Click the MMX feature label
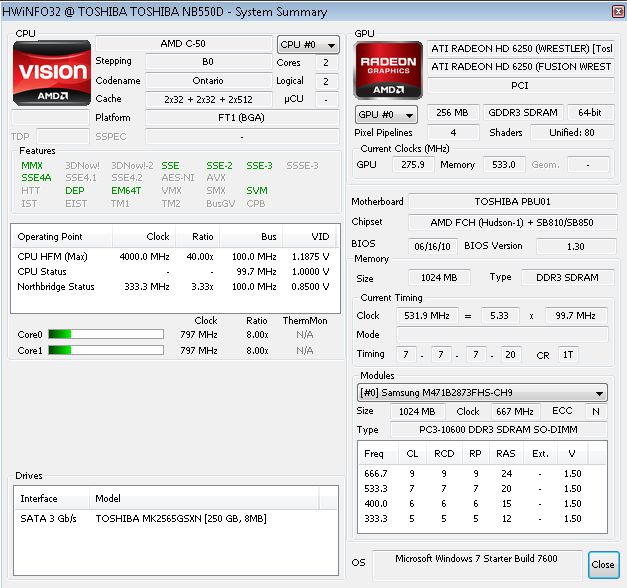Image resolution: width=627 pixels, height=588 pixels. coord(32,166)
